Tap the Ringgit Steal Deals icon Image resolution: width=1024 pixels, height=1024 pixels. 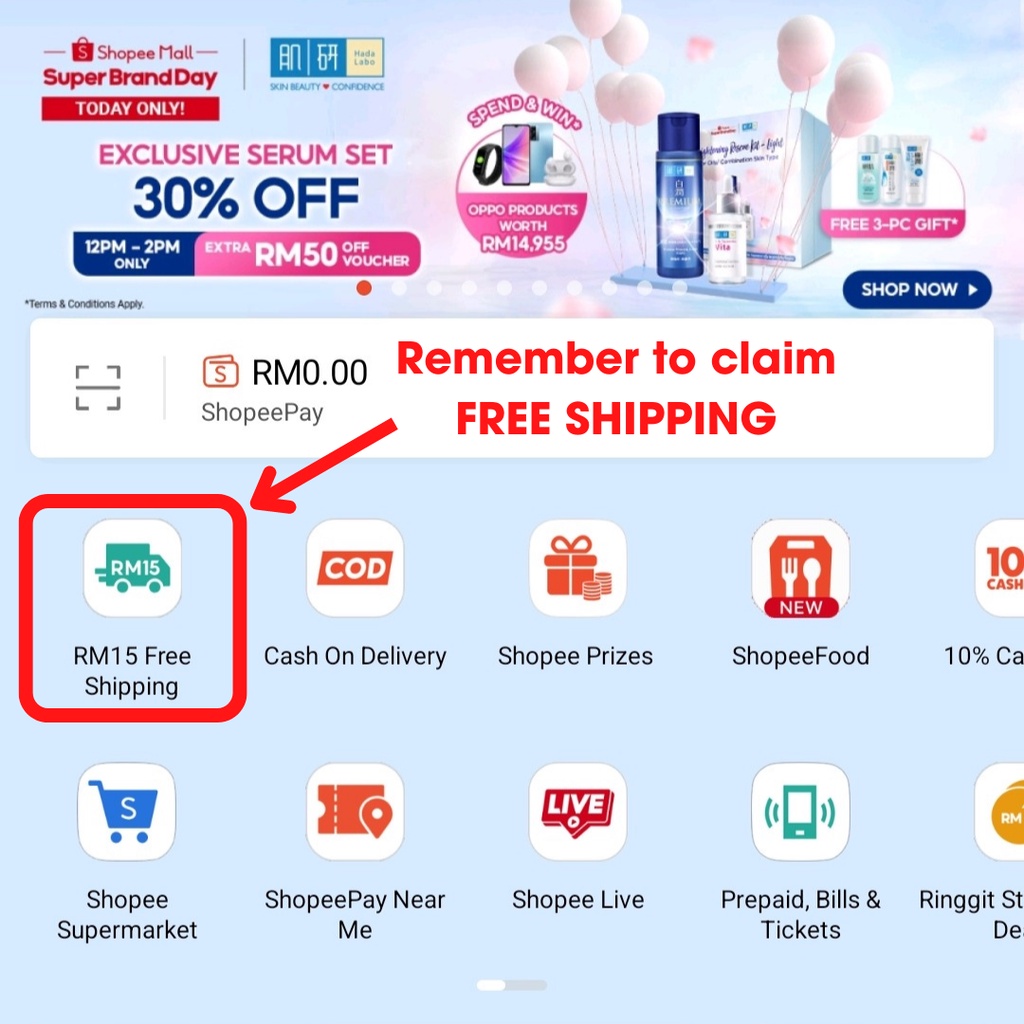tap(1000, 812)
